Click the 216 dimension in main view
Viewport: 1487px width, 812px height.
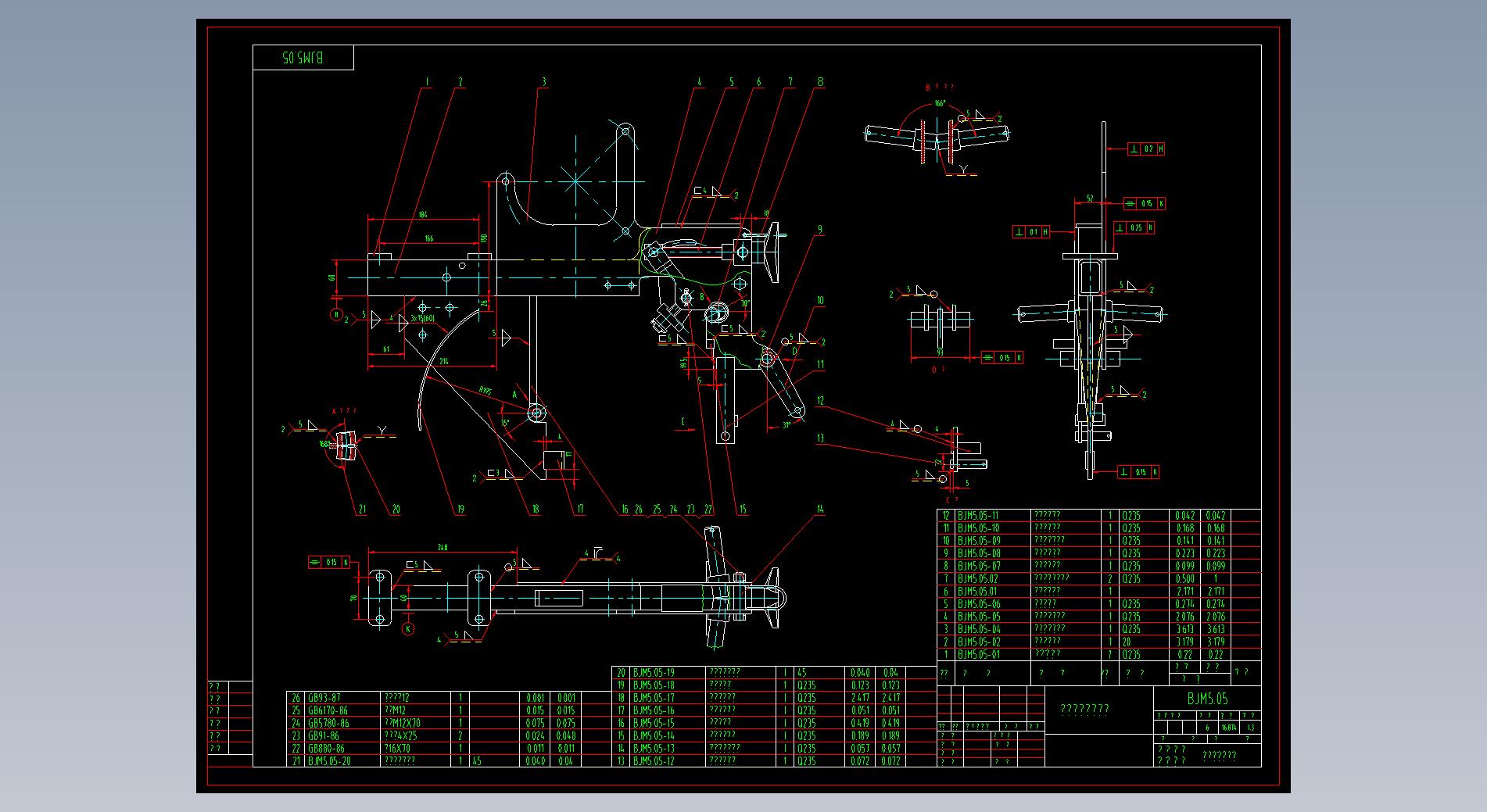click(x=443, y=361)
